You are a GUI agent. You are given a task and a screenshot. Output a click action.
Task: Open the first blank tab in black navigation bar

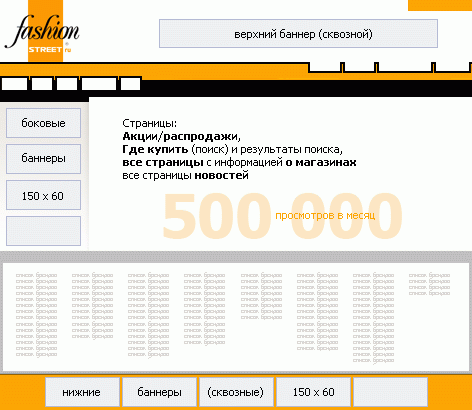pos(15,84)
